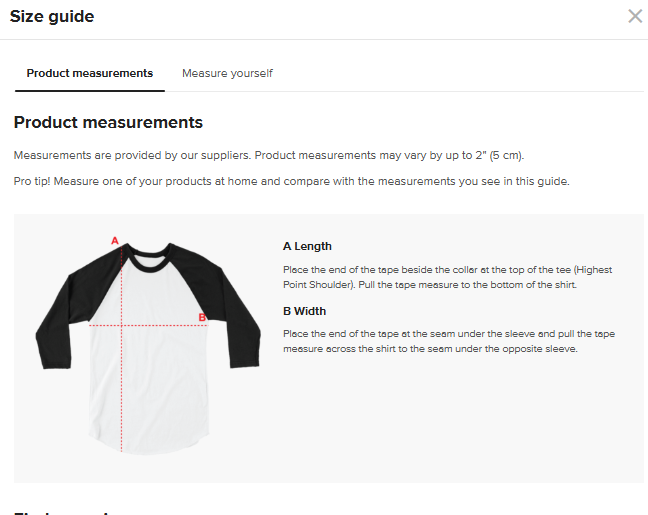Click the white body of the shirt
648x515 pixels.
pos(160,390)
